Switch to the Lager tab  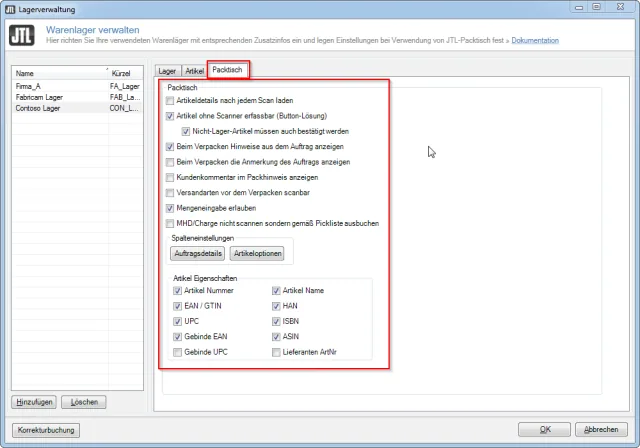click(x=167, y=71)
